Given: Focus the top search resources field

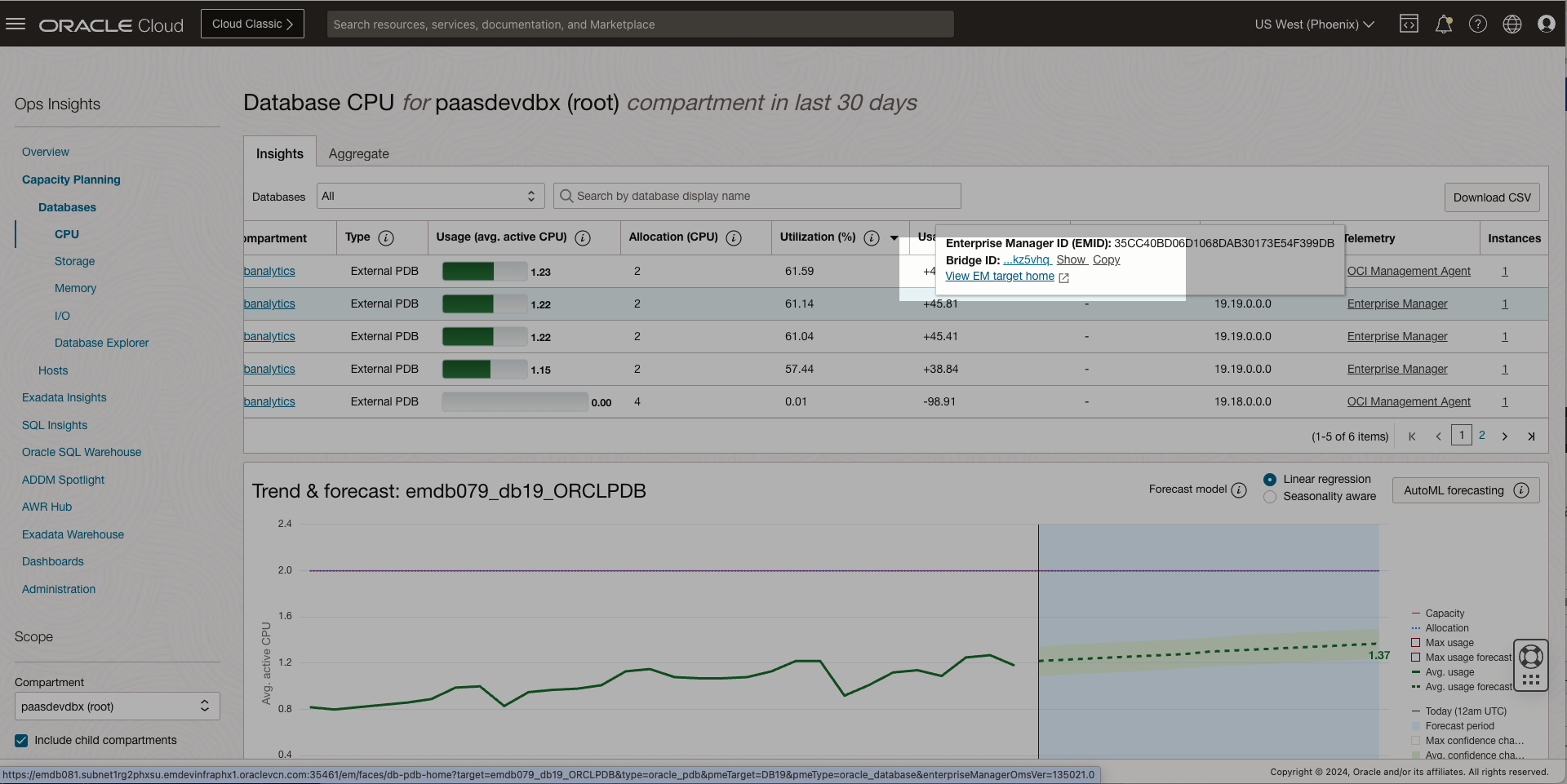Looking at the screenshot, I should 641,24.
